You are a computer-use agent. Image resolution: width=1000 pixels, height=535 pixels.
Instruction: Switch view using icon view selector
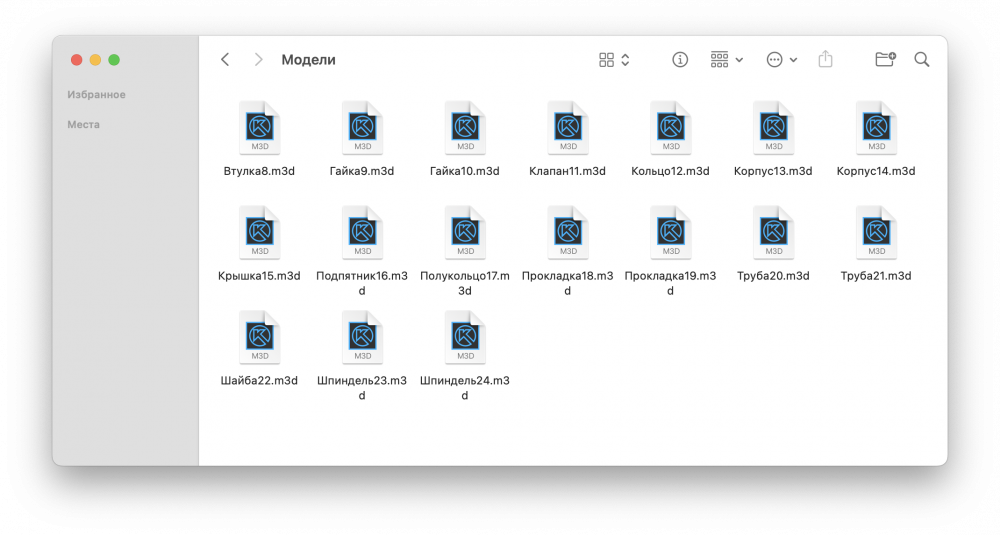(614, 60)
